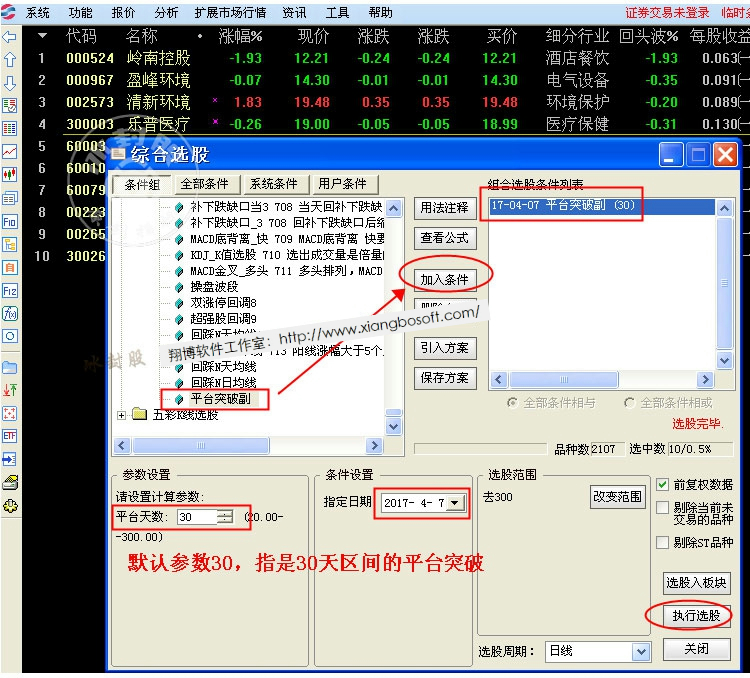The width and height of the screenshot is (750, 678).
Task: Click the 加入条件 button
Action: [x=445, y=279]
